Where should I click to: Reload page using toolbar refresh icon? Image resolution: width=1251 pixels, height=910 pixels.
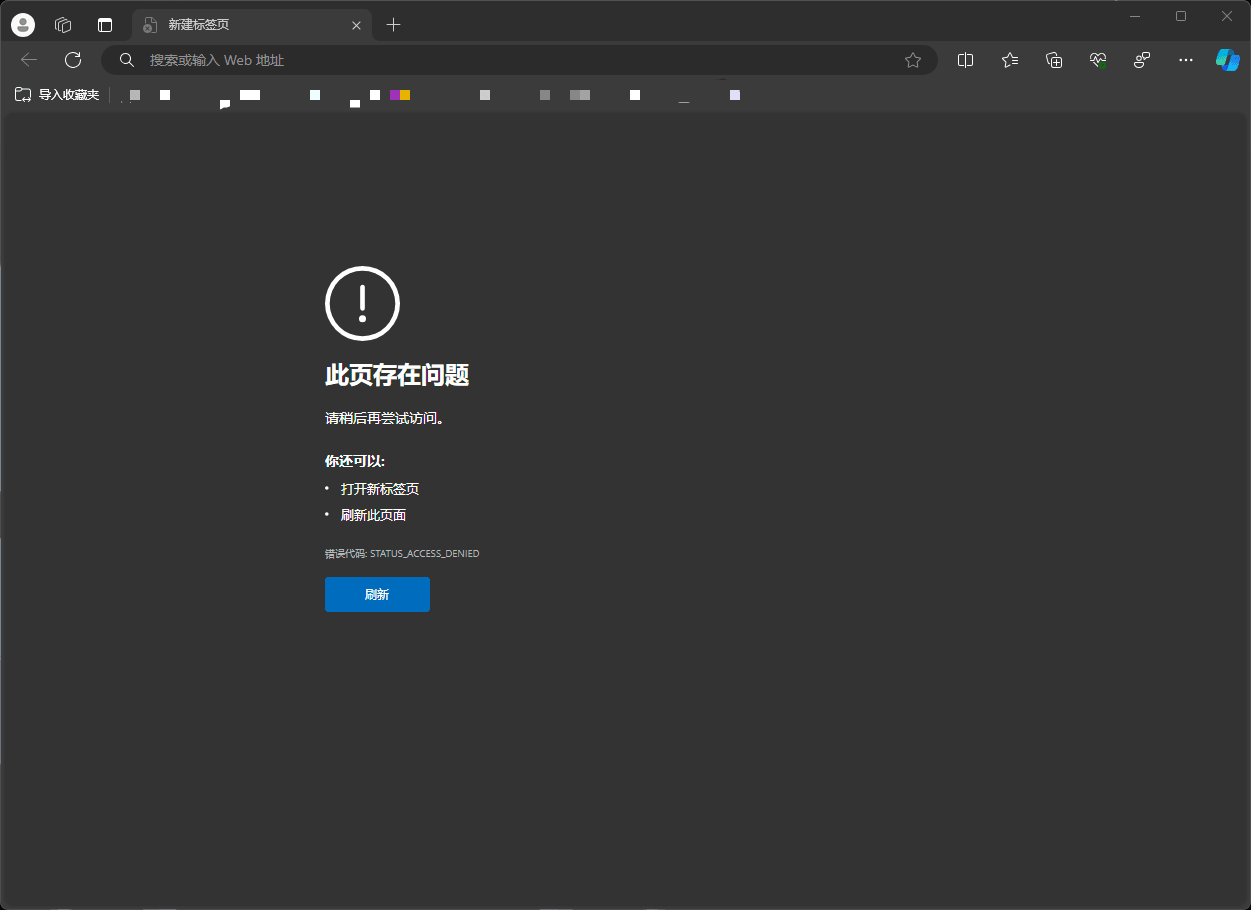(73, 60)
